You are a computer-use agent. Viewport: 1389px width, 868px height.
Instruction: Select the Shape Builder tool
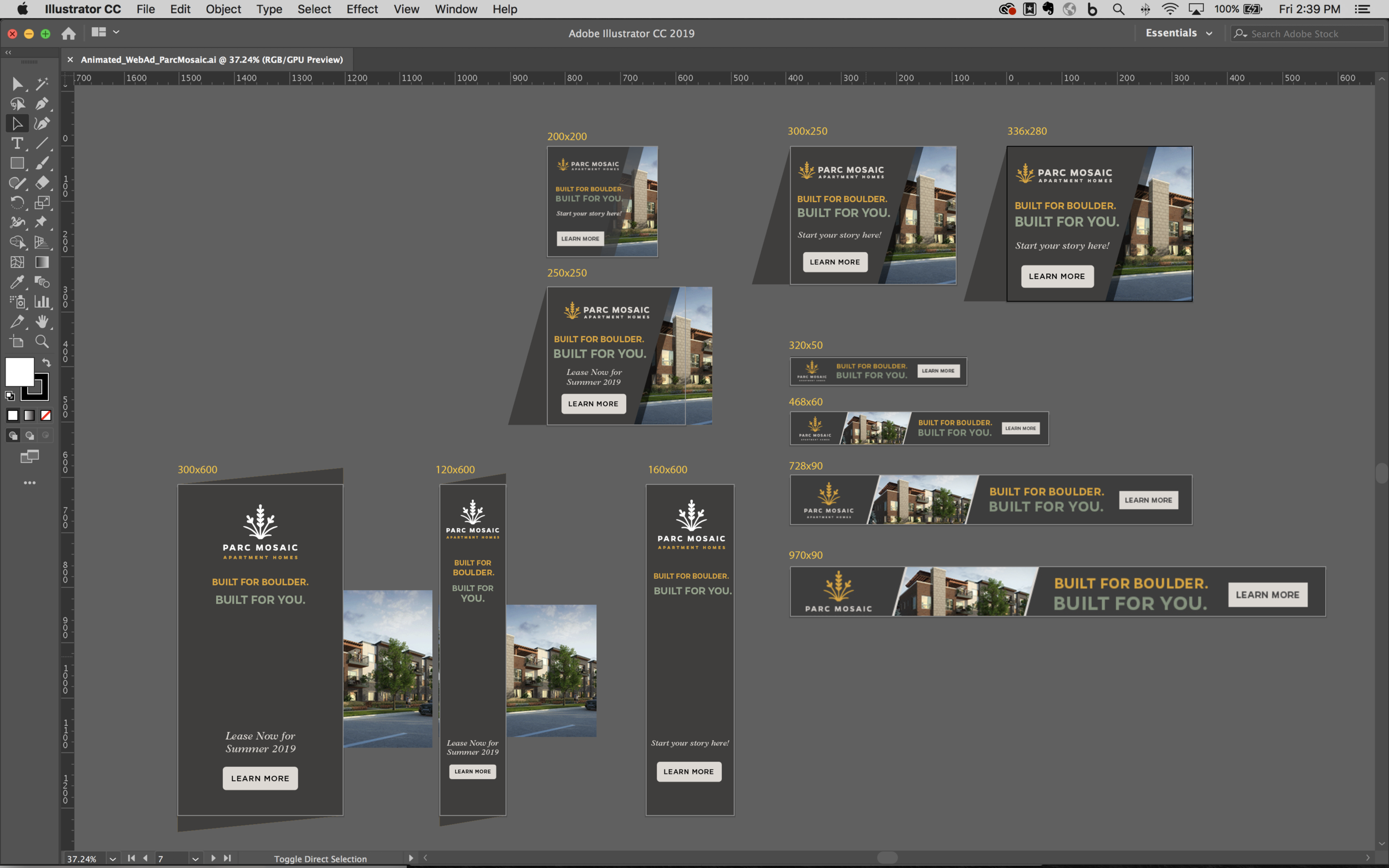tap(17, 242)
